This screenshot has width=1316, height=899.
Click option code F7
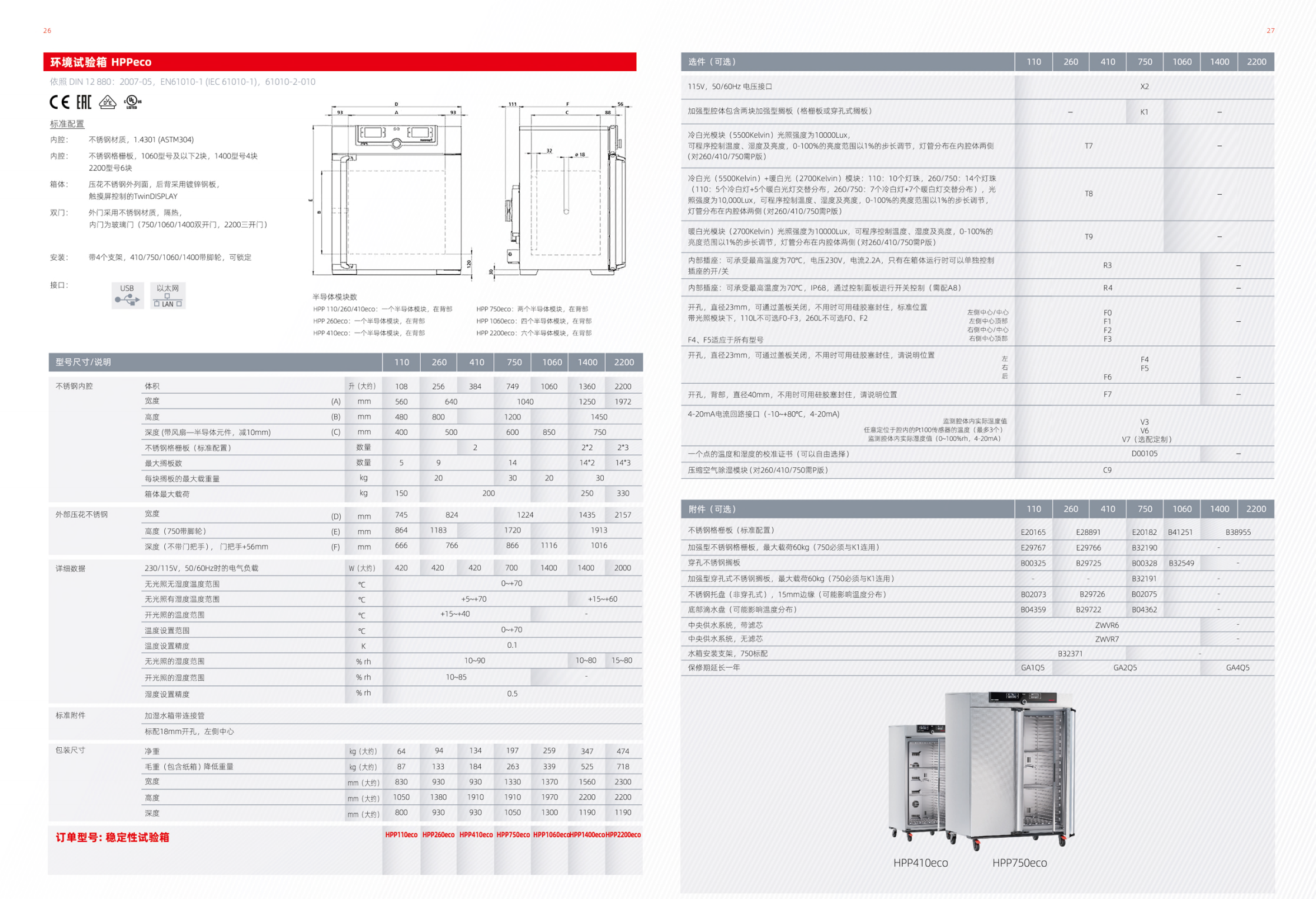pos(1108,394)
